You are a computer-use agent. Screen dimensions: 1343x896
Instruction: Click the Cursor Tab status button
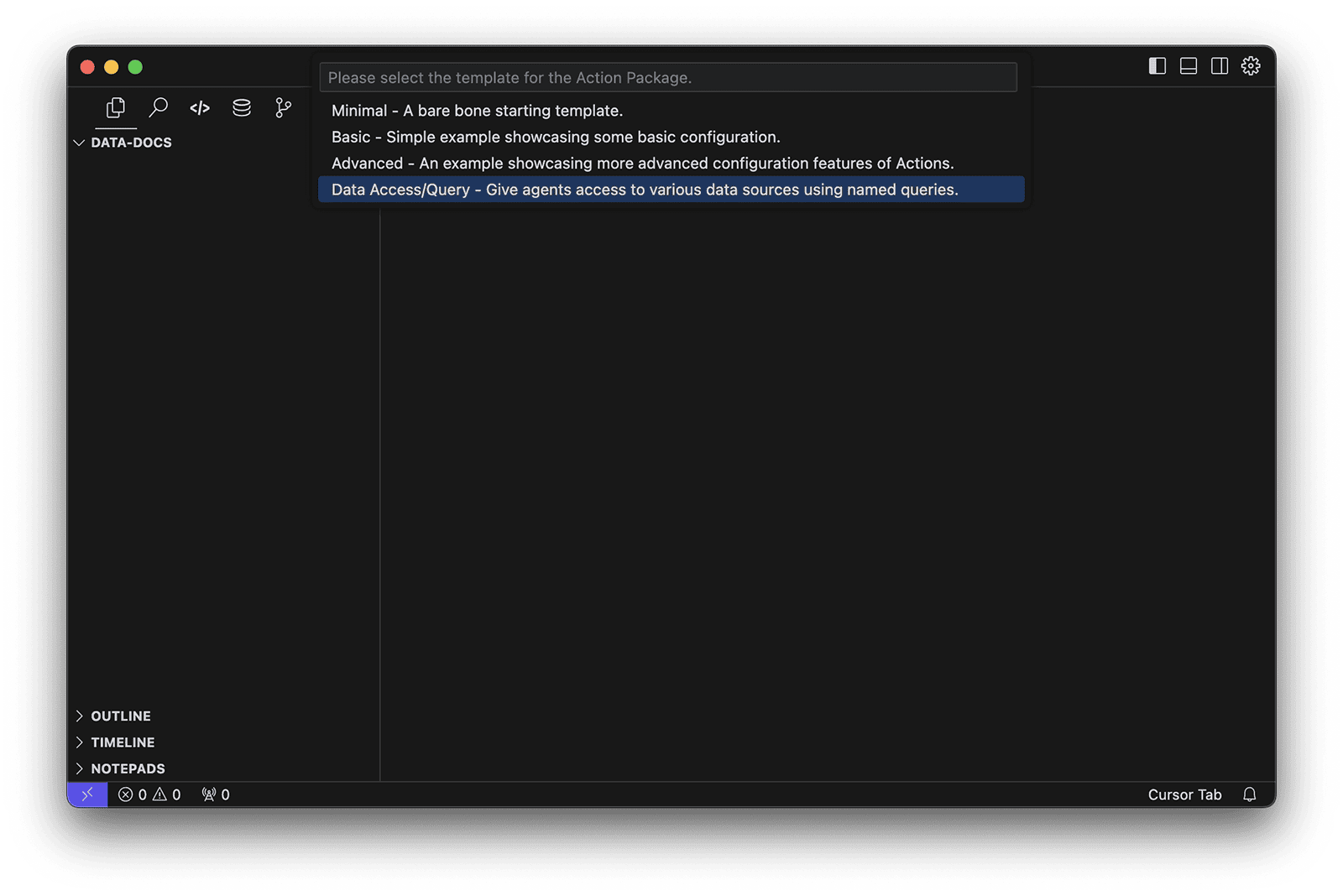[1184, 794]
